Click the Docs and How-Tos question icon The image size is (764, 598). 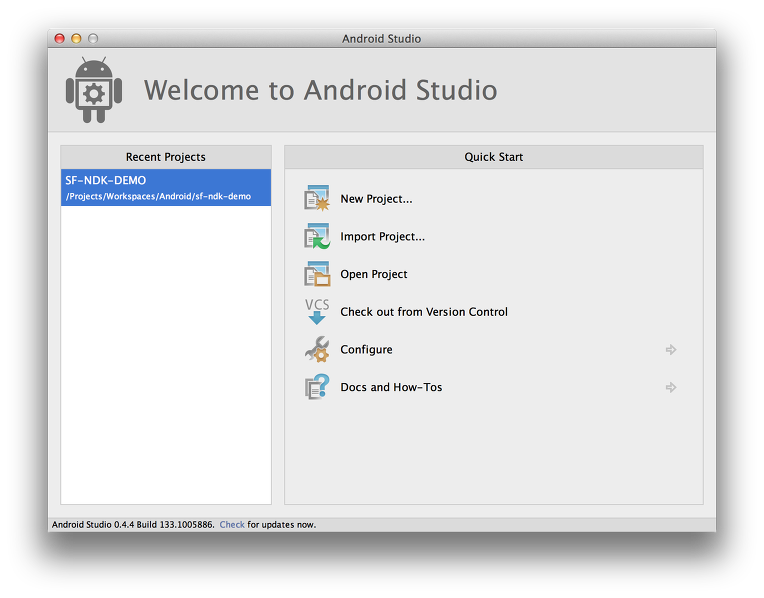click(317, 387)
